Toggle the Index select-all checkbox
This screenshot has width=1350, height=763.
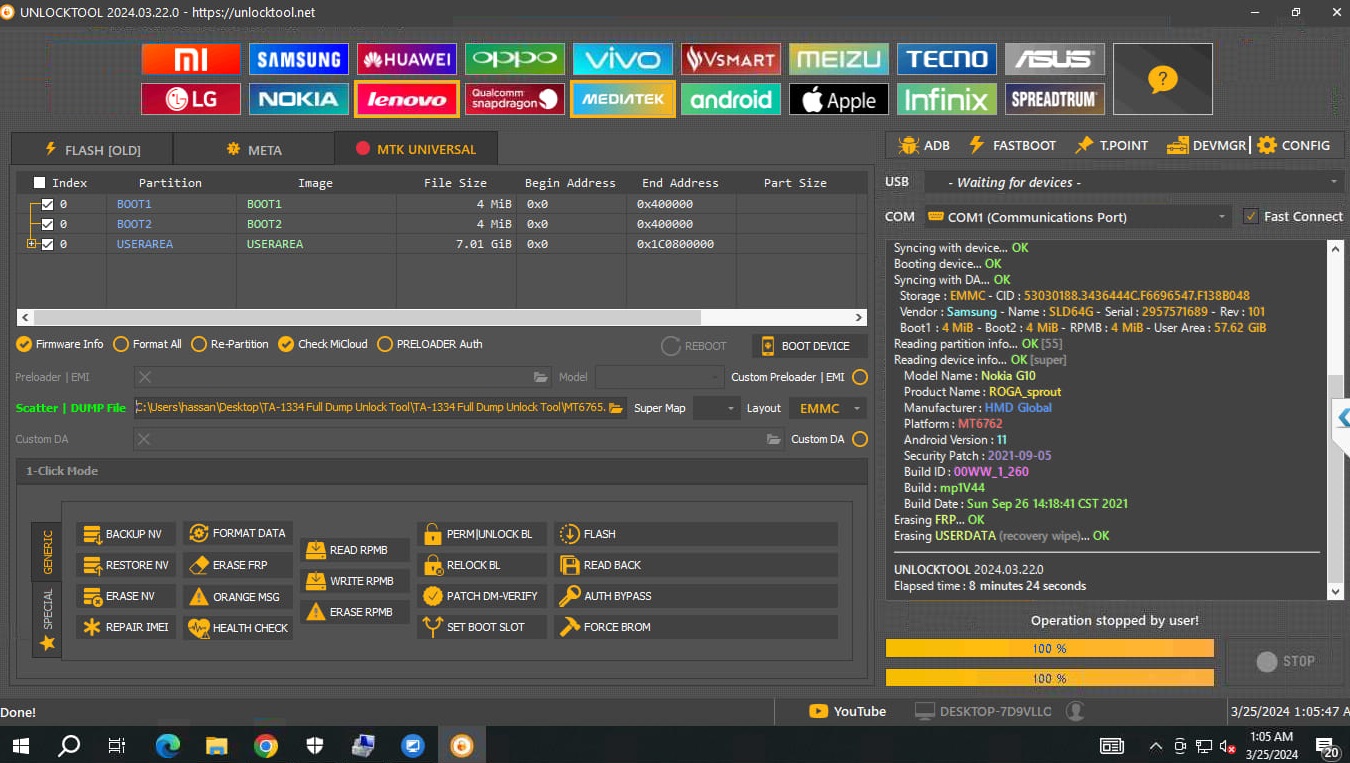coord(39,183)
